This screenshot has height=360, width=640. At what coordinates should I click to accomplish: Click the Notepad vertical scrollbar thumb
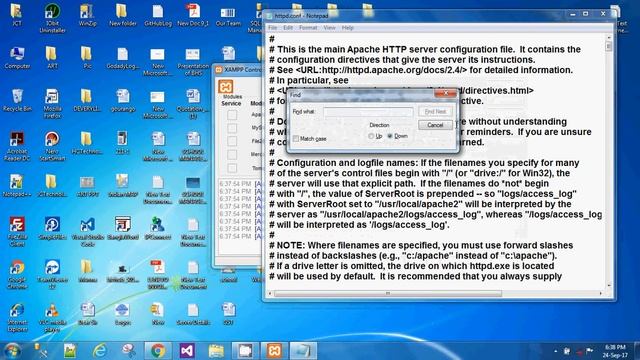[x=609, y=47]
